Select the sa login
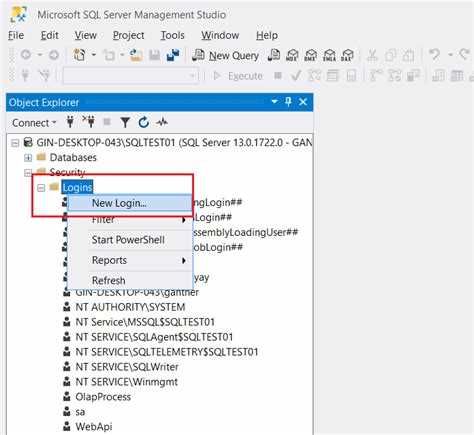Viewport: 474px width, 435px height. 80,412
